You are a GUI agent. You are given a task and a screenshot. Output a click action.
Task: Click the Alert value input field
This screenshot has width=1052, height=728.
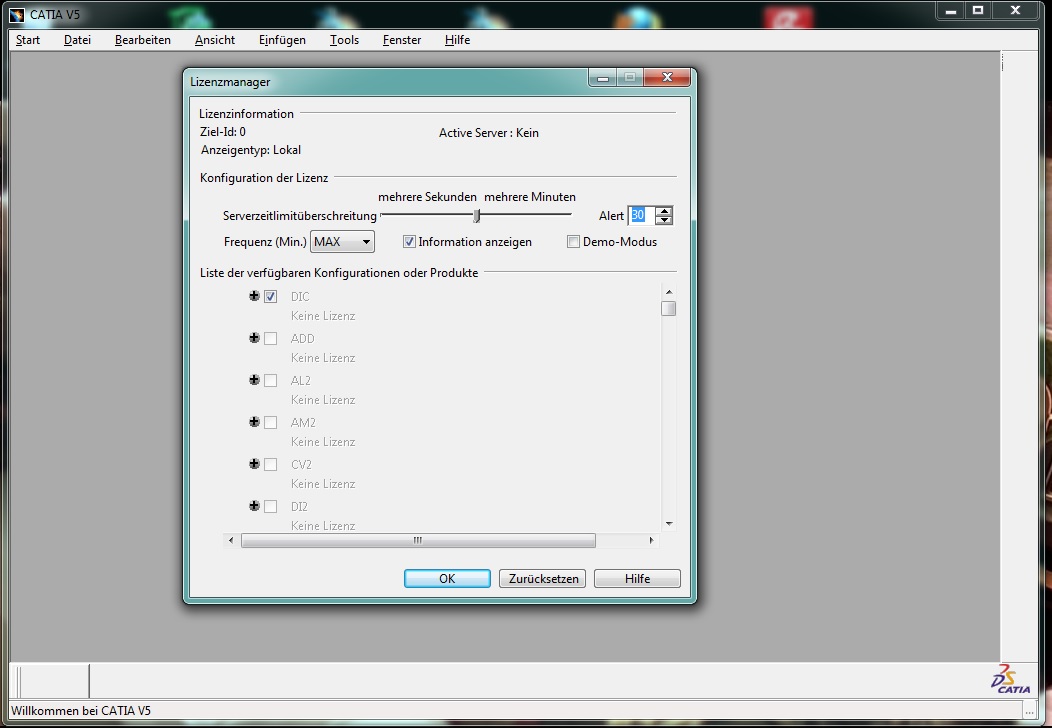(641, 215)
